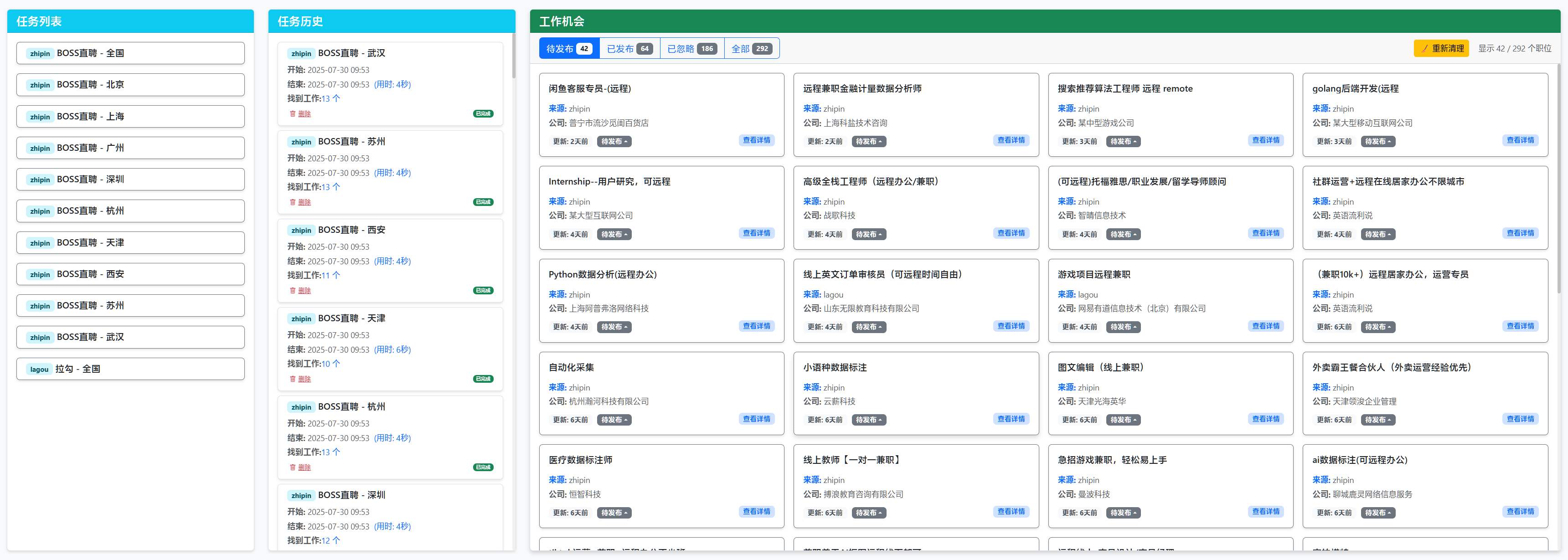Click 任务列表 panel header

[x=130, y=21]
